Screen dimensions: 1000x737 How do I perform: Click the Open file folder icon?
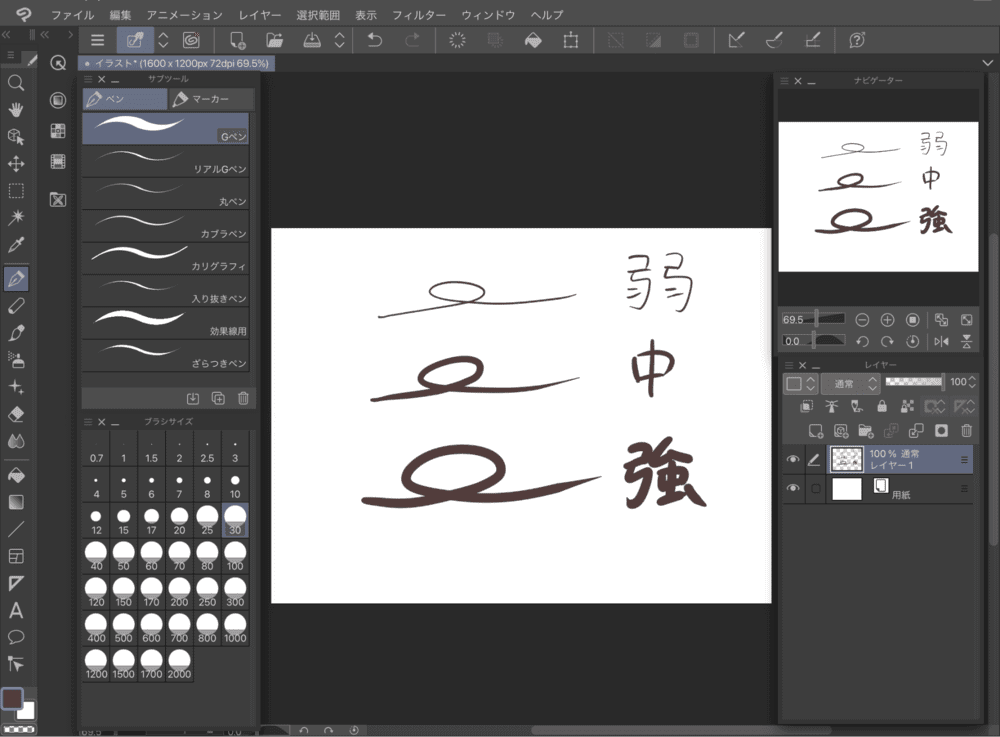point(274,40)
